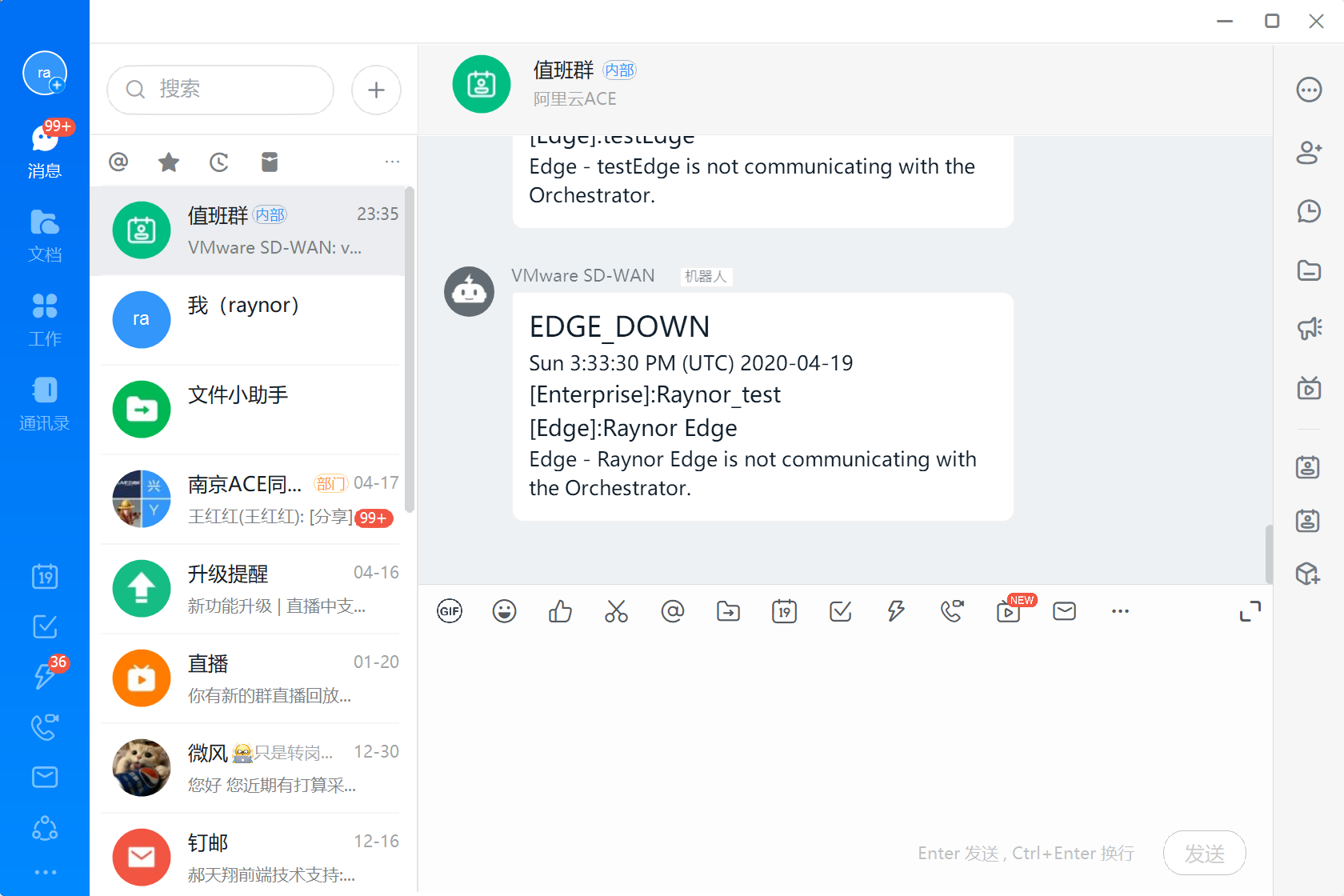Create a schedule with the calendar toolbar icon
Image resolution: width=1344 pixels, height=896 pixels.
click(x=784, y=611)
